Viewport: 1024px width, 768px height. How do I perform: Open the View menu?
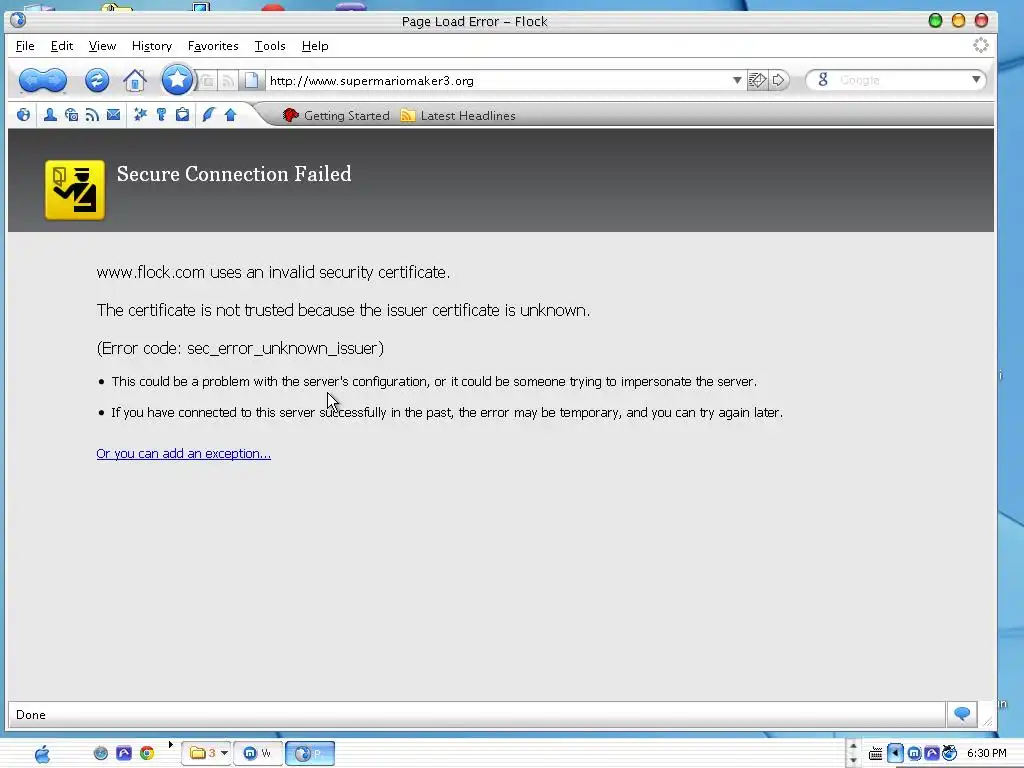coord(102,46)
